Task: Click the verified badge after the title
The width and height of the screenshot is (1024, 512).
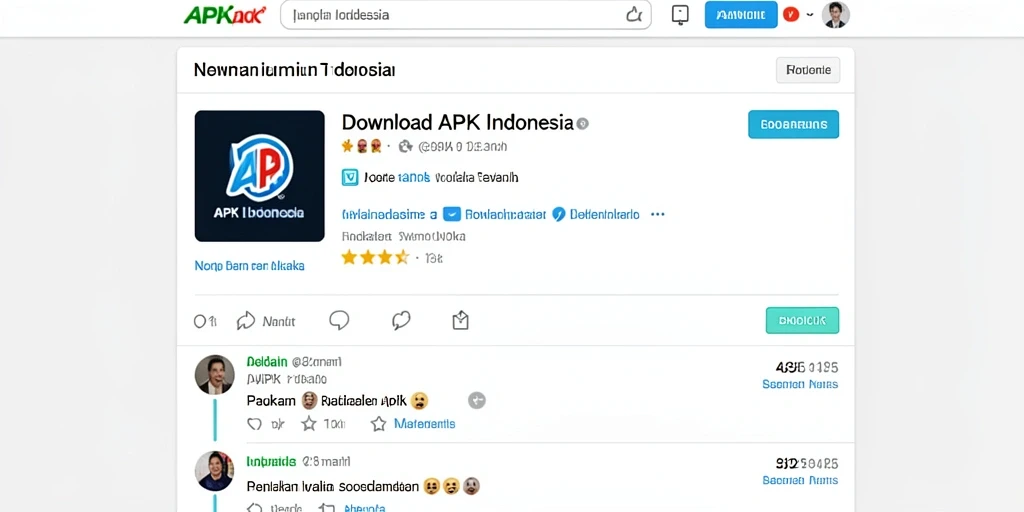Action: pos(583,123)
